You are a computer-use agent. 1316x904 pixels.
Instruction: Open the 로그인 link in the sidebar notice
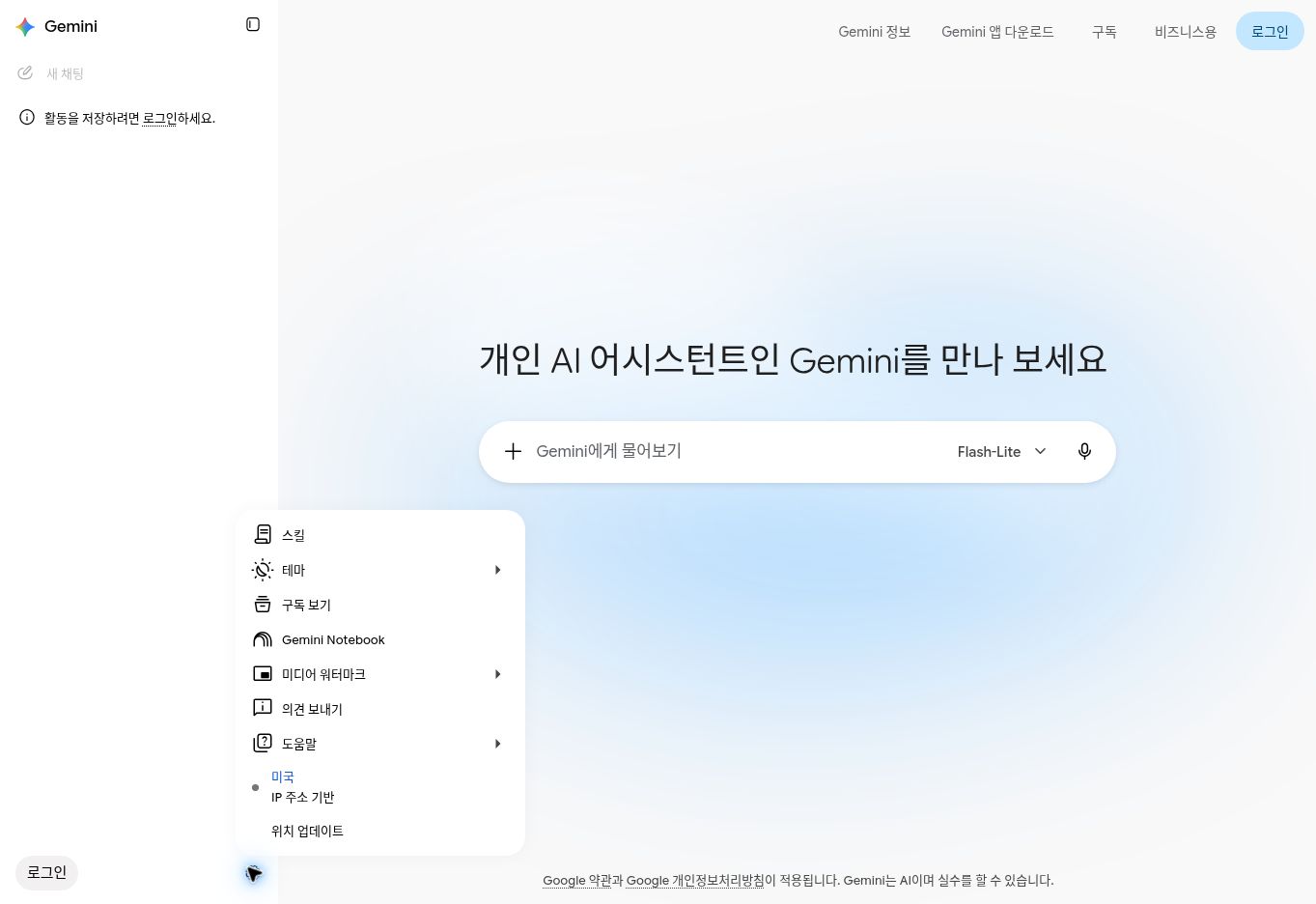[x=159, y=118]
